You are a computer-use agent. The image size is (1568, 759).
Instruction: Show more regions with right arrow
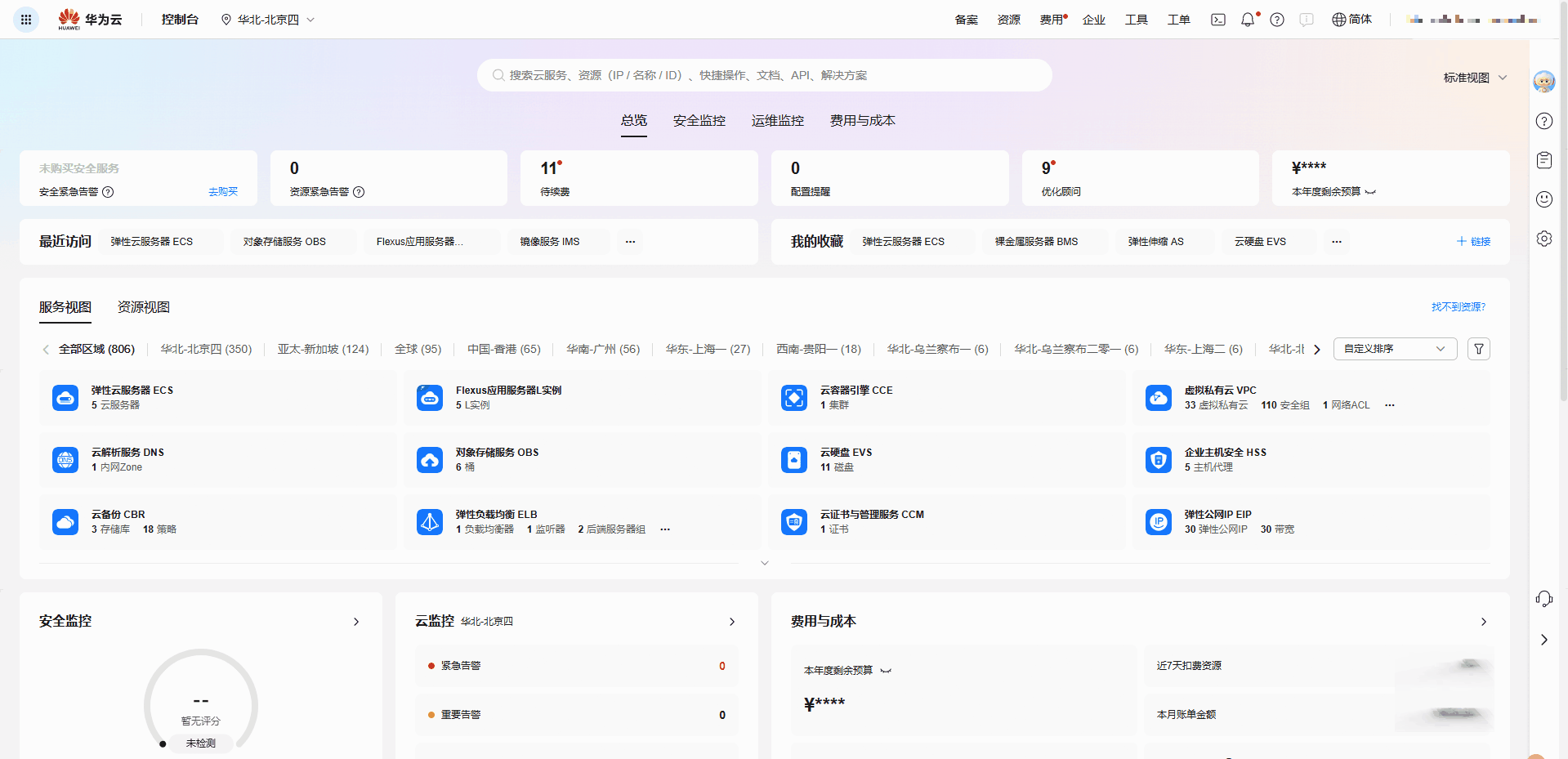click(x=1317, y=350)
